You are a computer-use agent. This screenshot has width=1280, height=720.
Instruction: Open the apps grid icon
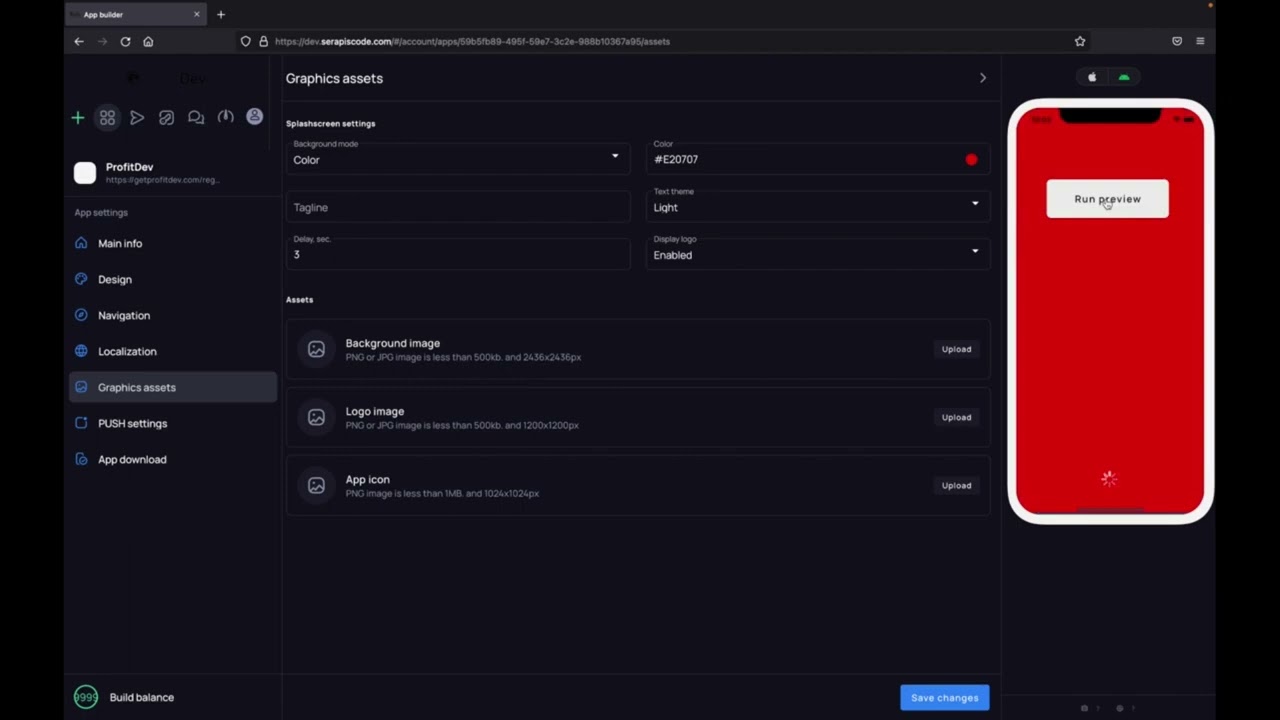(x=107, y=118)
